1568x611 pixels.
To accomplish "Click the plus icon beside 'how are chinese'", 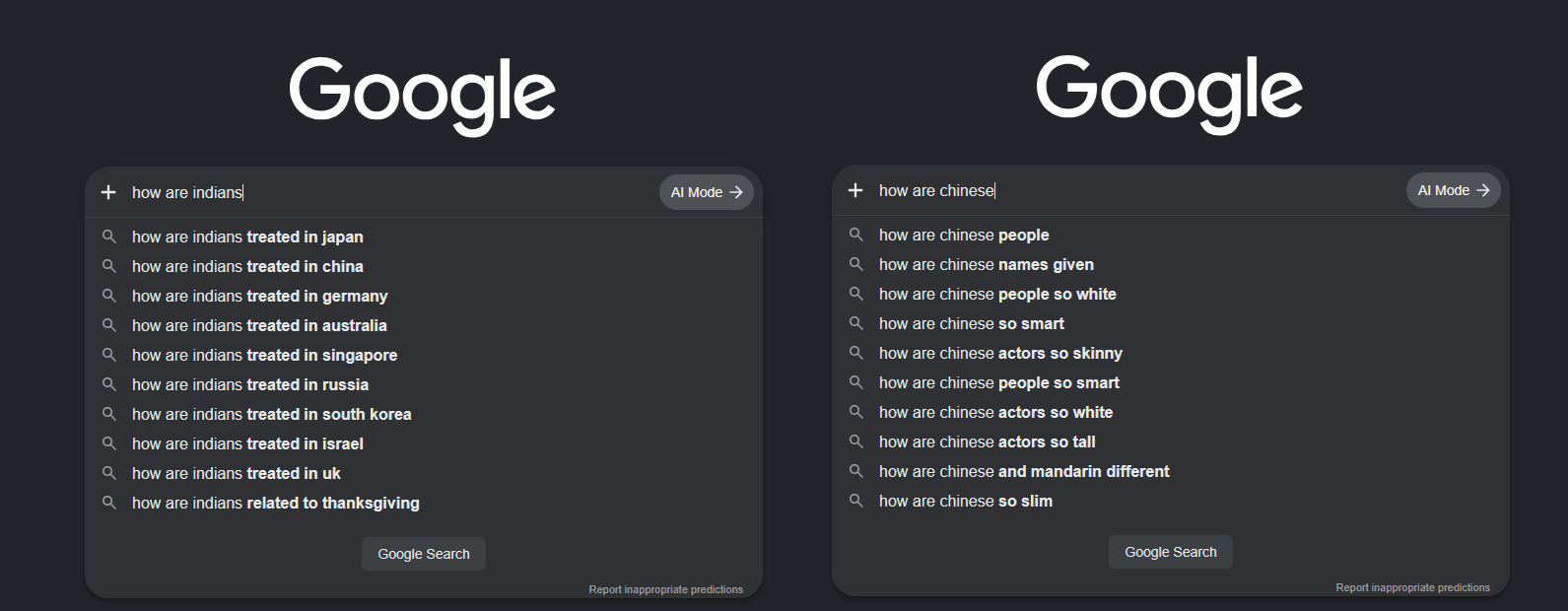I will coord(855,190).
